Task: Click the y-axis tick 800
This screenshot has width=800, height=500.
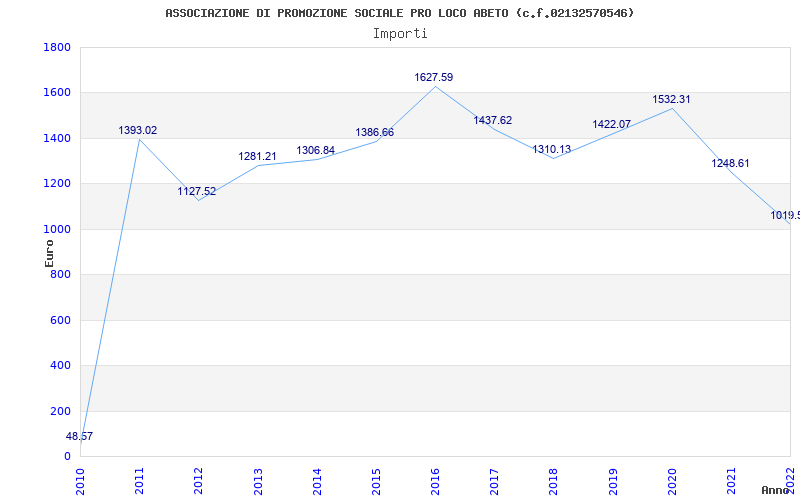Action: [61, 274]
